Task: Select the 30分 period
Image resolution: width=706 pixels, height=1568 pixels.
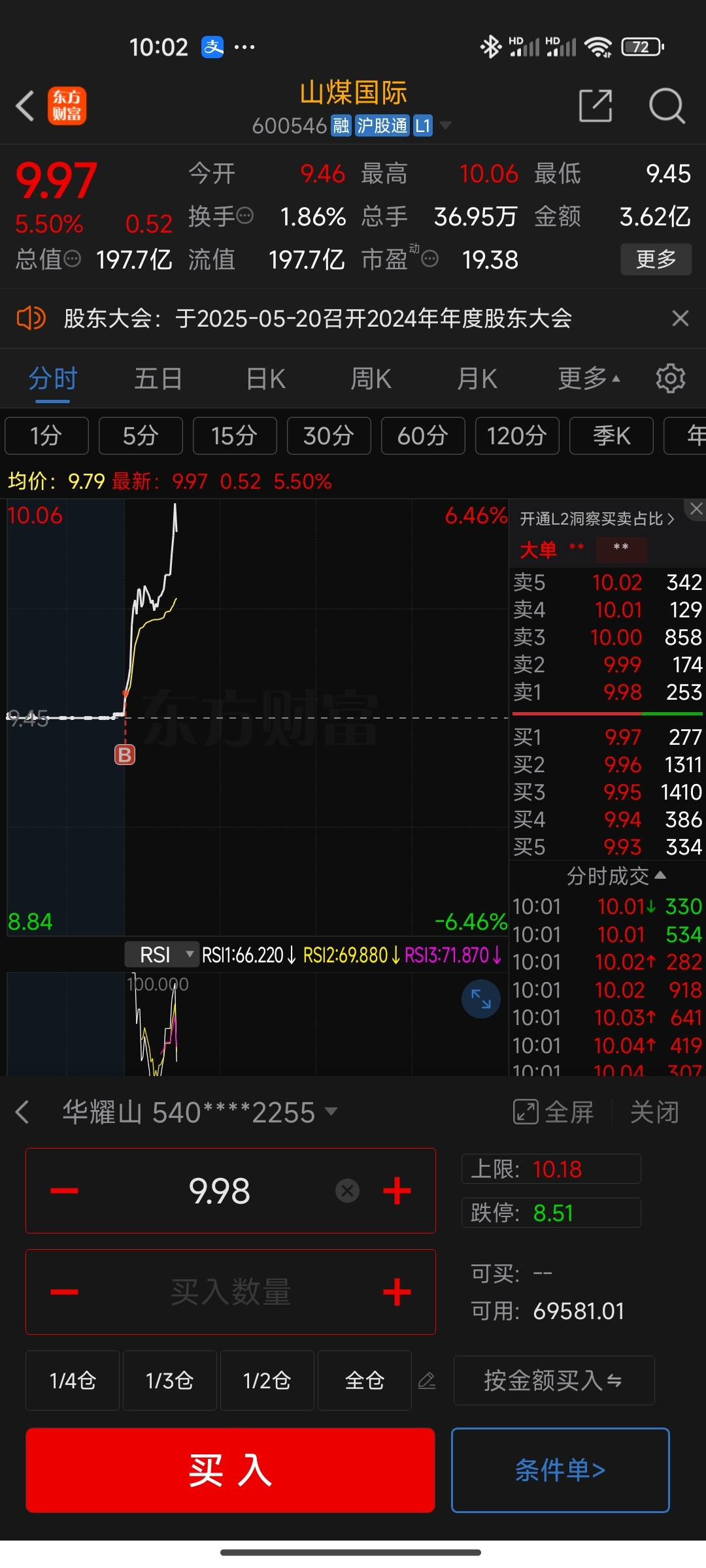Action: pos(329,435)
